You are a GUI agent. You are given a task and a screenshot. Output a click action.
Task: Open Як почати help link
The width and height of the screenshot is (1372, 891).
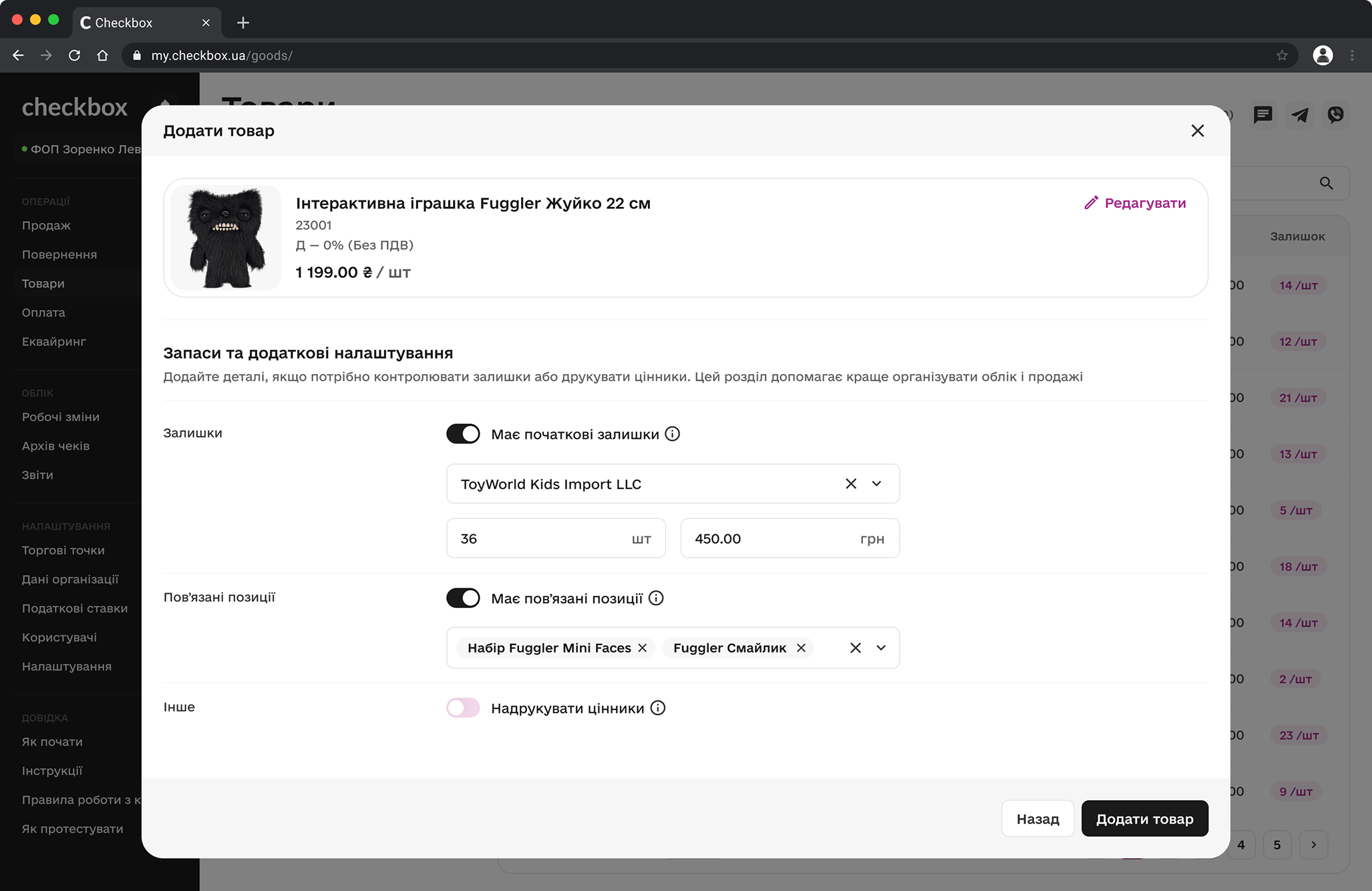click(x=52, y=742)
